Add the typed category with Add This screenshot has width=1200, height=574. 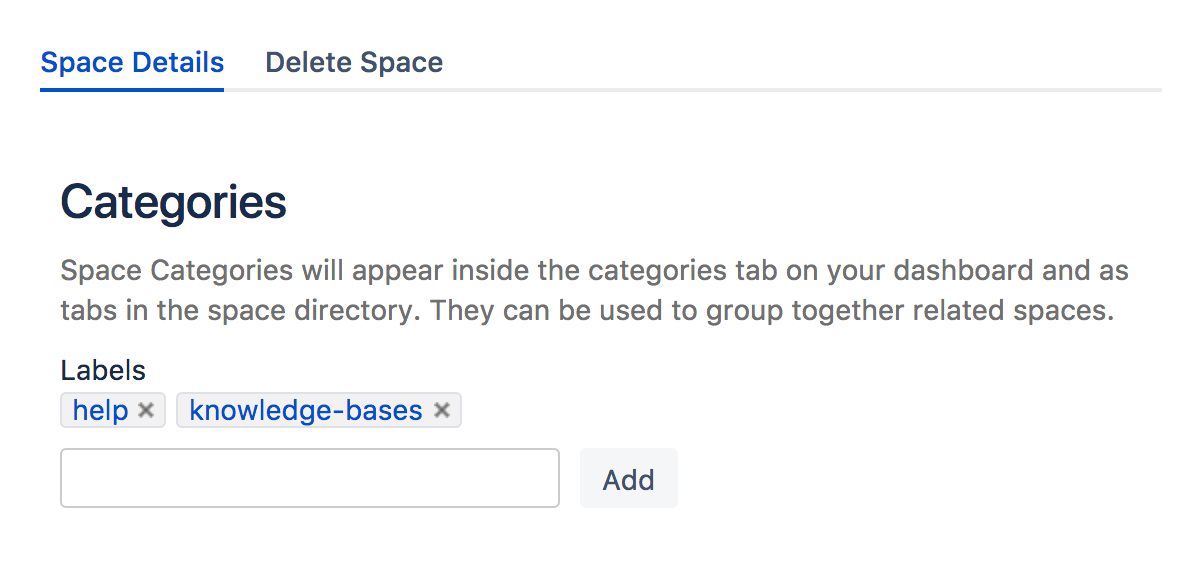click(x=628, y=479)
